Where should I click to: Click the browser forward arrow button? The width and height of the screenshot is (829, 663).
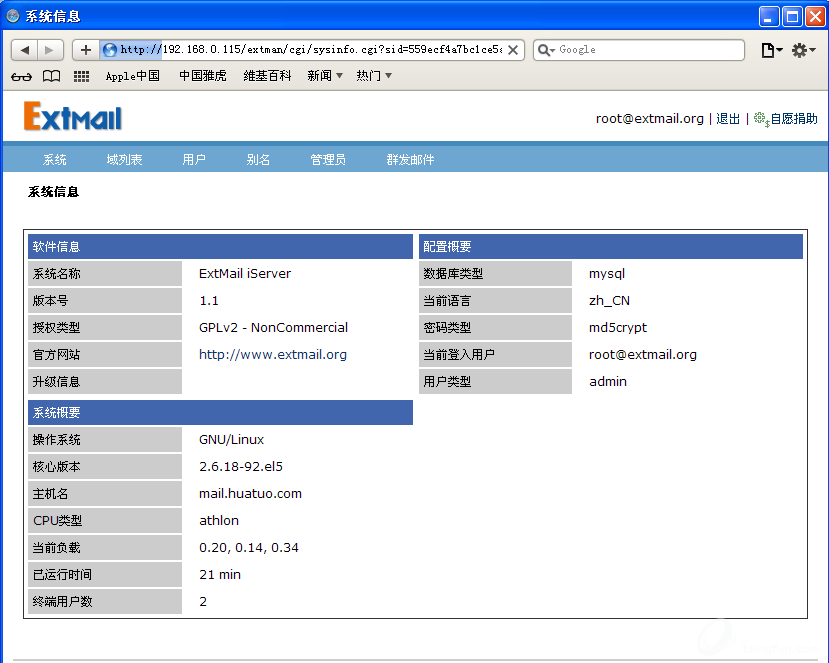[51, 50]
